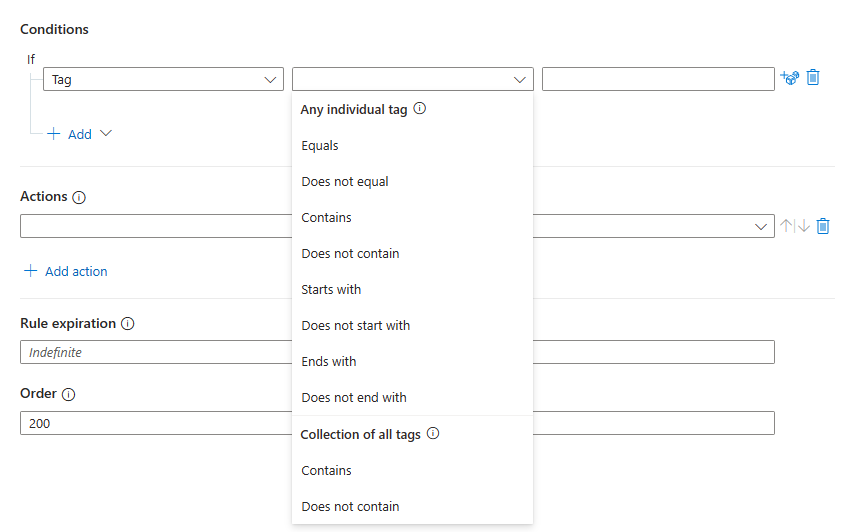Delete the Tag condition row
855x532 pixels.
click(813, 78)
